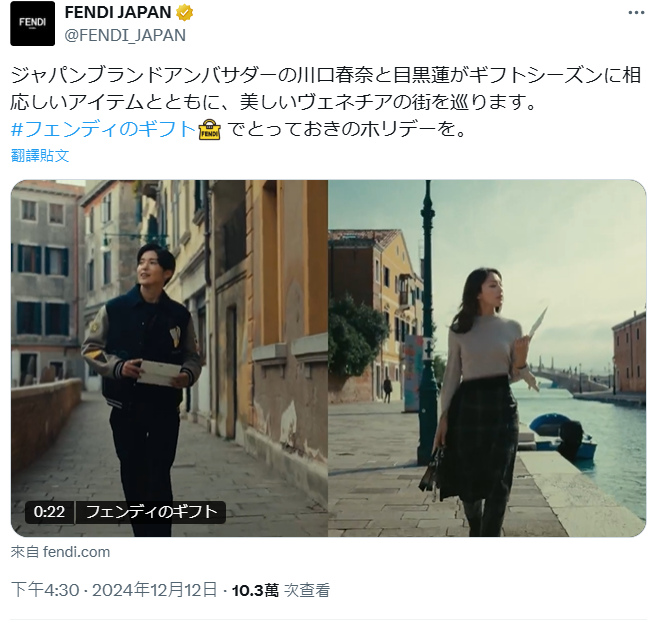Screen dimensions: 663x620
Task: Open the FENDI profile avatar
Action: (33, 23)
